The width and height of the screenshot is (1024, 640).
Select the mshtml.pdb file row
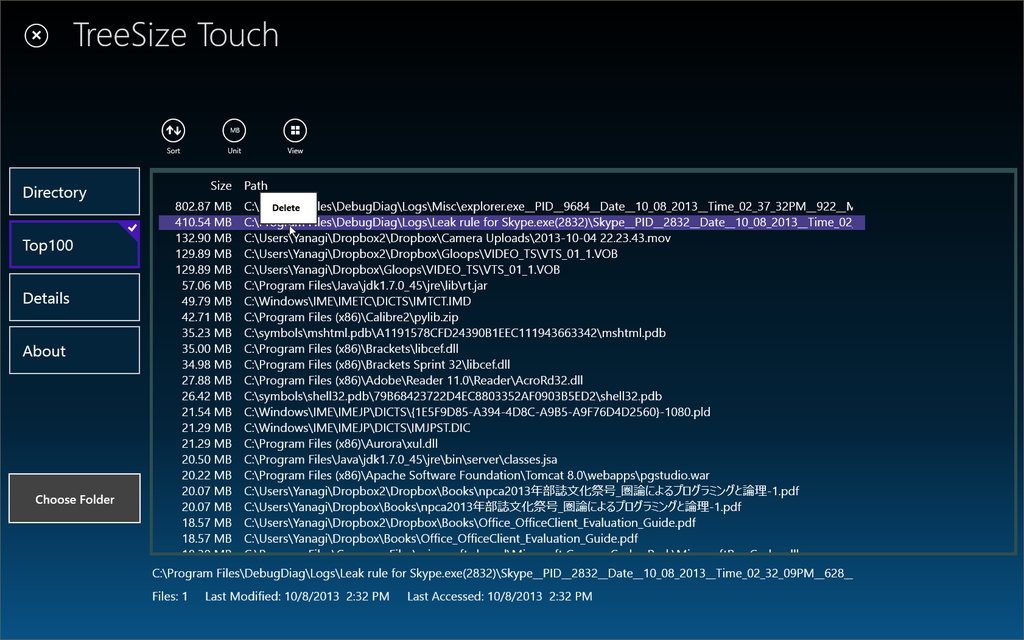point(511,332)
